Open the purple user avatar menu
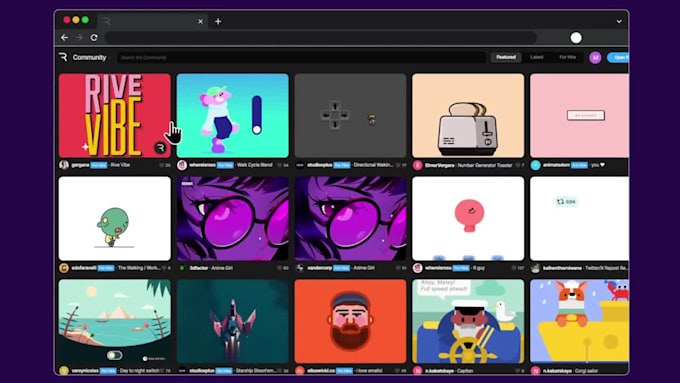The height and width of the screenshot is (383, 680). point(595,57)
